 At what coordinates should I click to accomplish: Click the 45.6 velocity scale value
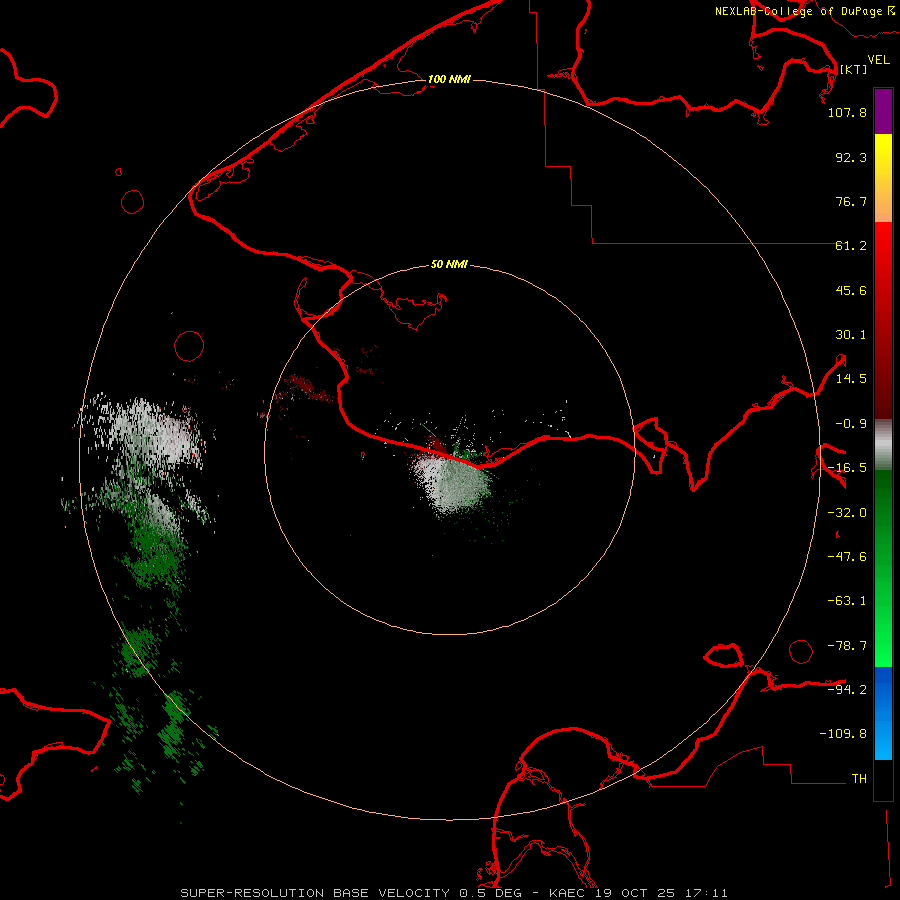click(x=851, y=290)
